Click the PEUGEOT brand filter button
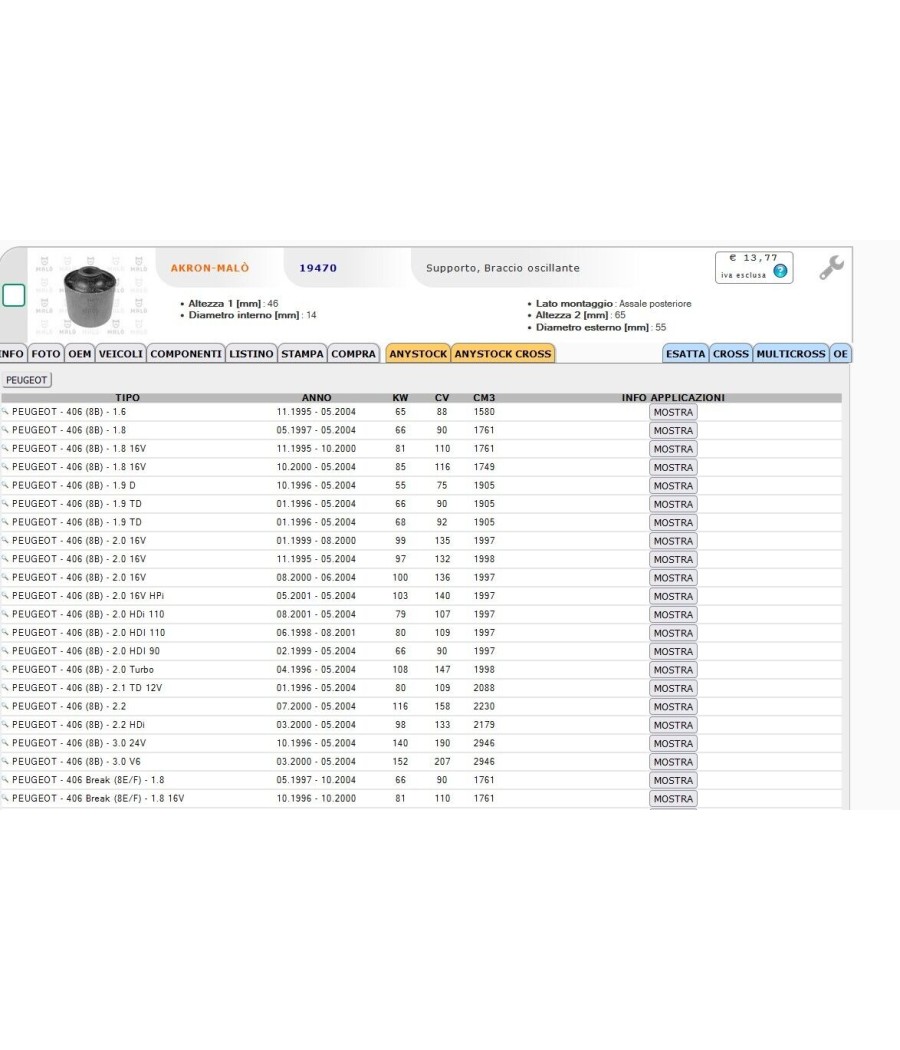The width and height of the screenshot is (900, 1050). 27,380
